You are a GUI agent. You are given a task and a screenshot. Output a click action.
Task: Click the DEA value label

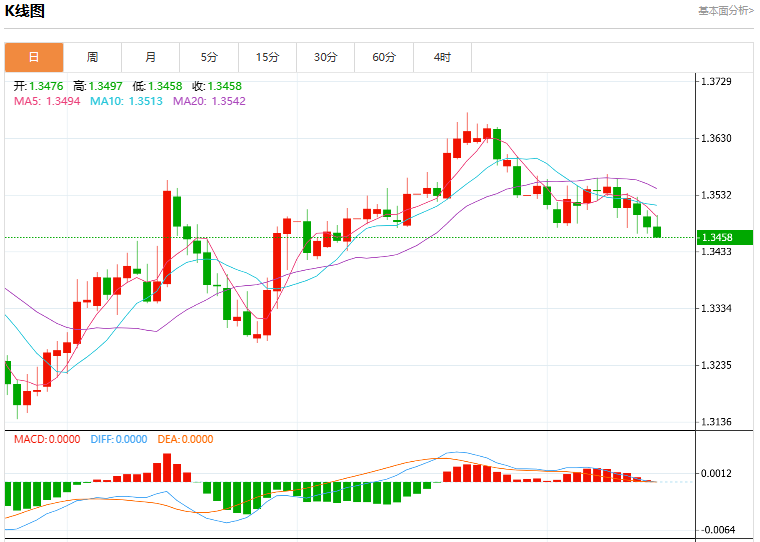pos(185,439)
